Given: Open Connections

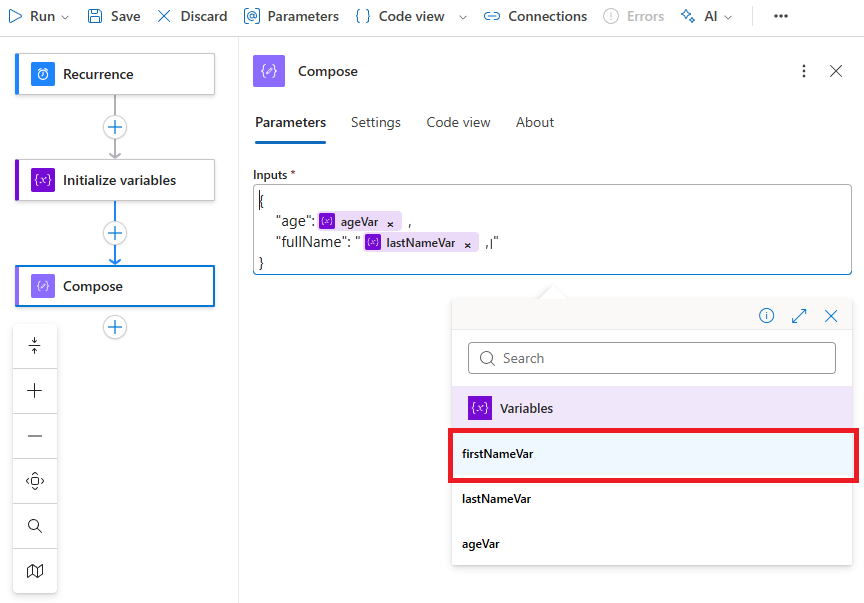Looking at the screenshot, I should pyautogui.click(x=535, y=17).
